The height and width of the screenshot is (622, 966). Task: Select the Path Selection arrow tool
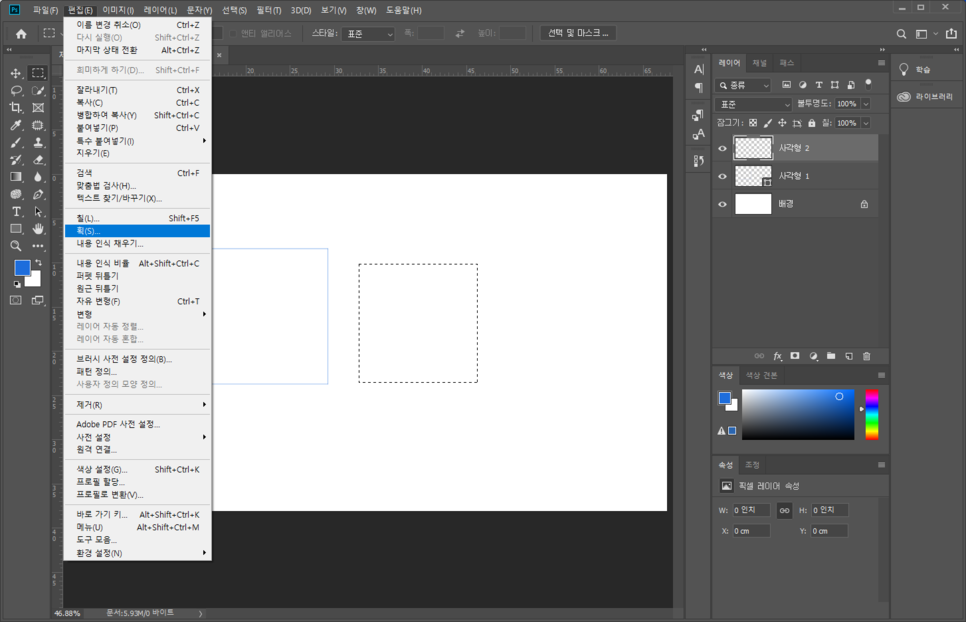[x=38, y=212]
